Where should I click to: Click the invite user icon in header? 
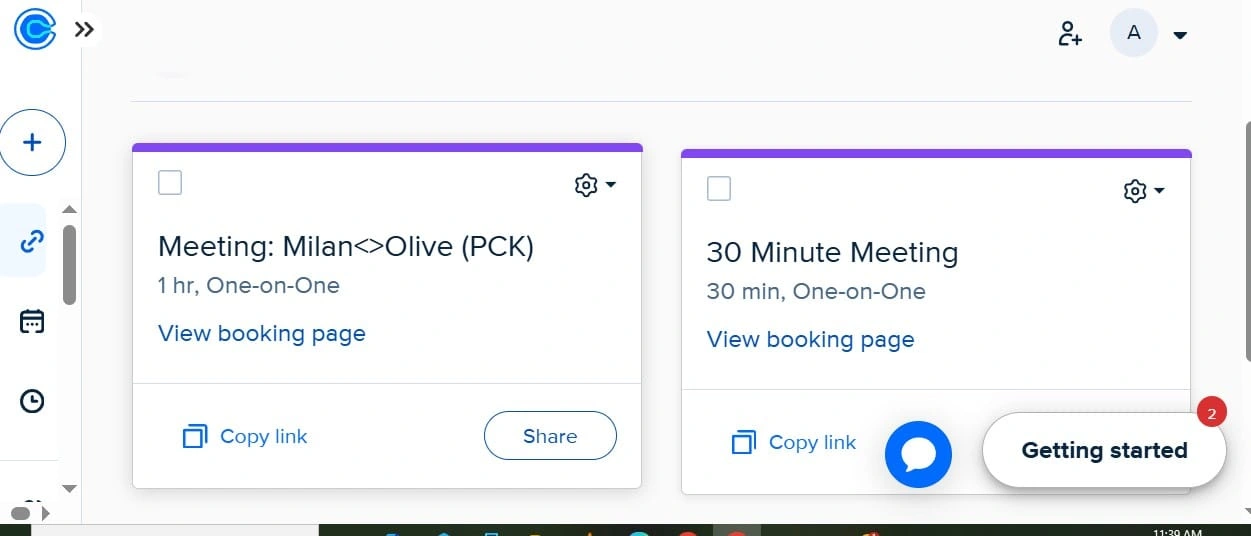tap(1070, 34)
